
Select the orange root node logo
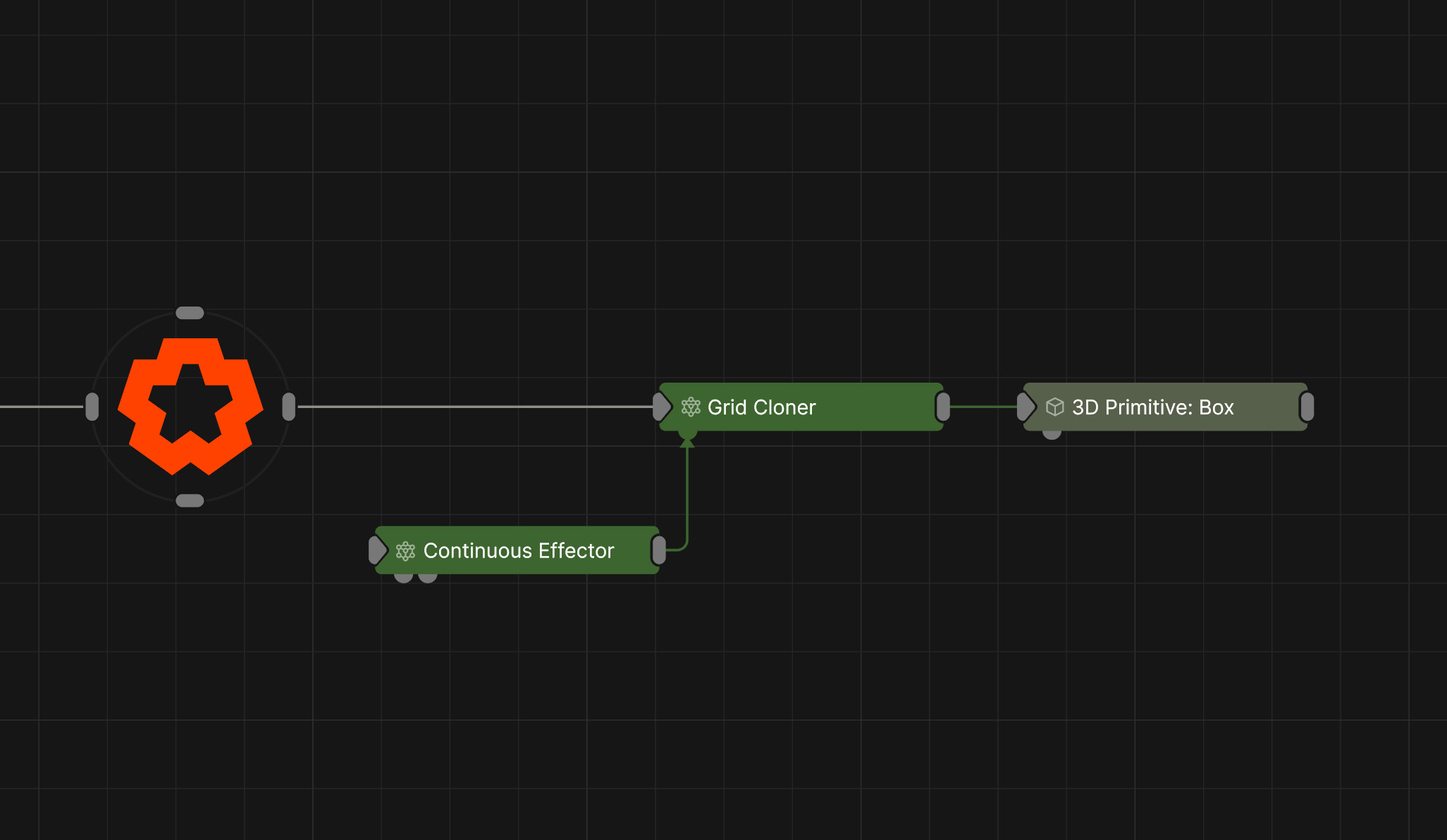pyautogui.click(x=190, y=407)
